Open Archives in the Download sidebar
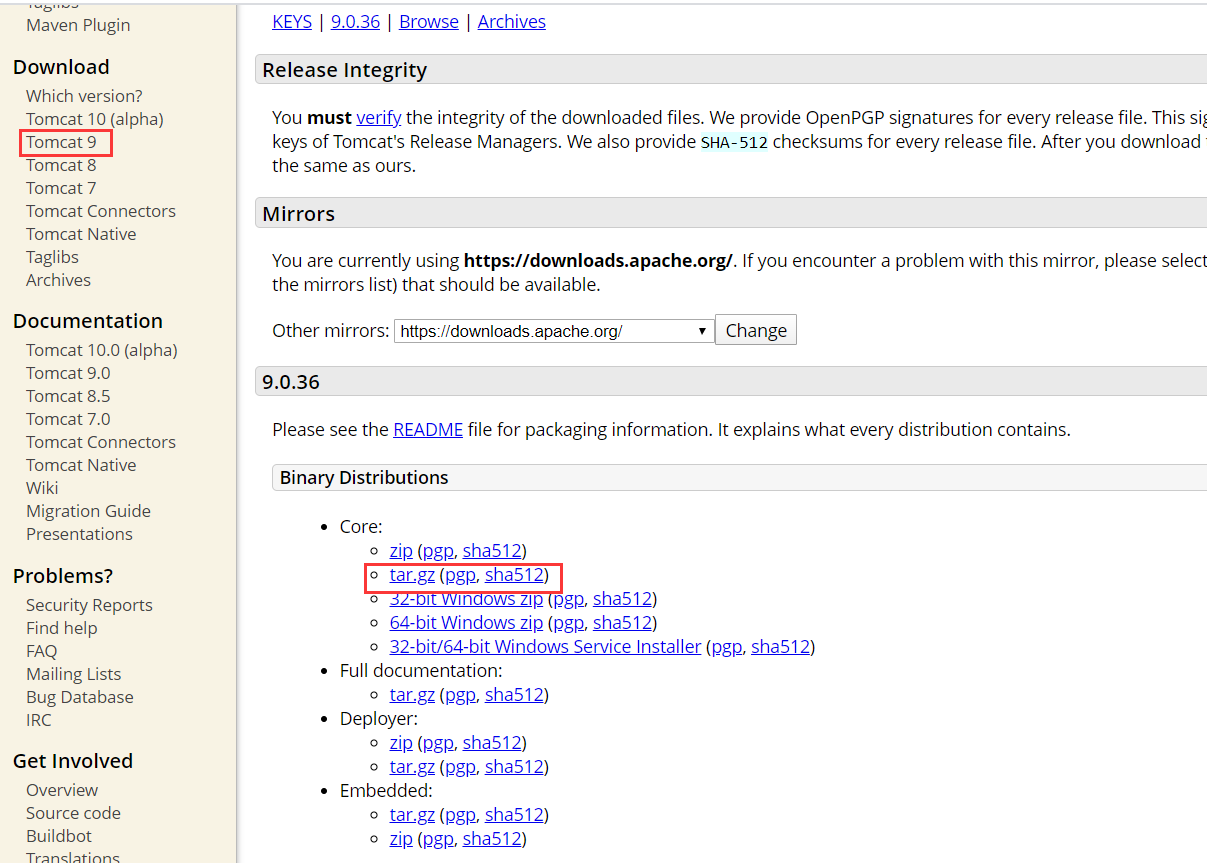1207x863 pixels. pyautogui.click(x=58, y=280)
